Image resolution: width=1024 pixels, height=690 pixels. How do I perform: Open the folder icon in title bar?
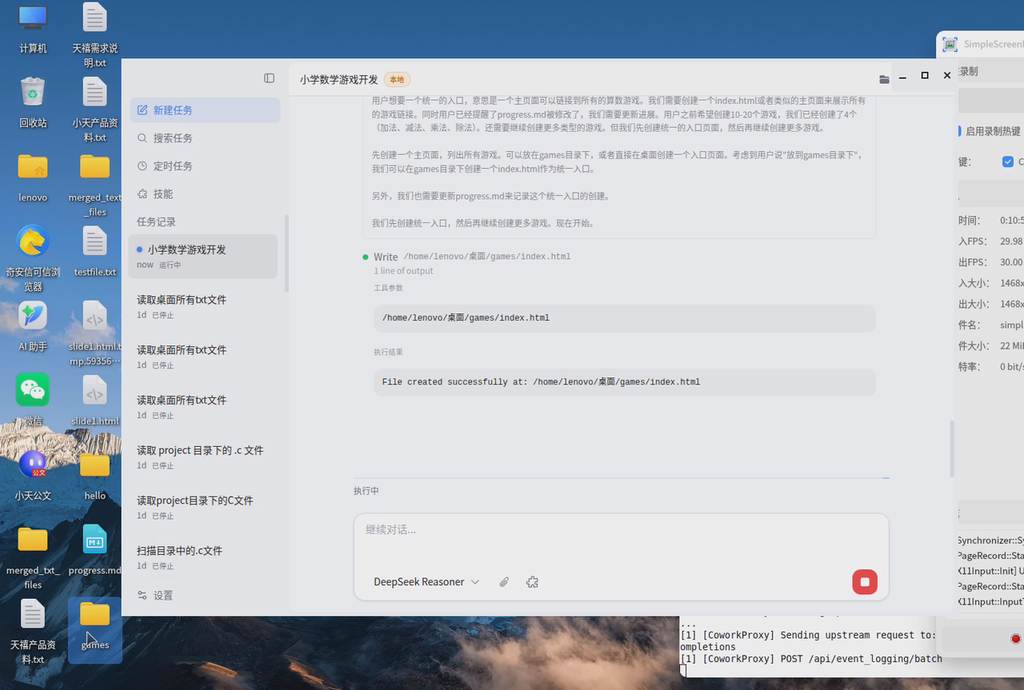pyautogui.click(x=884, y=78)
